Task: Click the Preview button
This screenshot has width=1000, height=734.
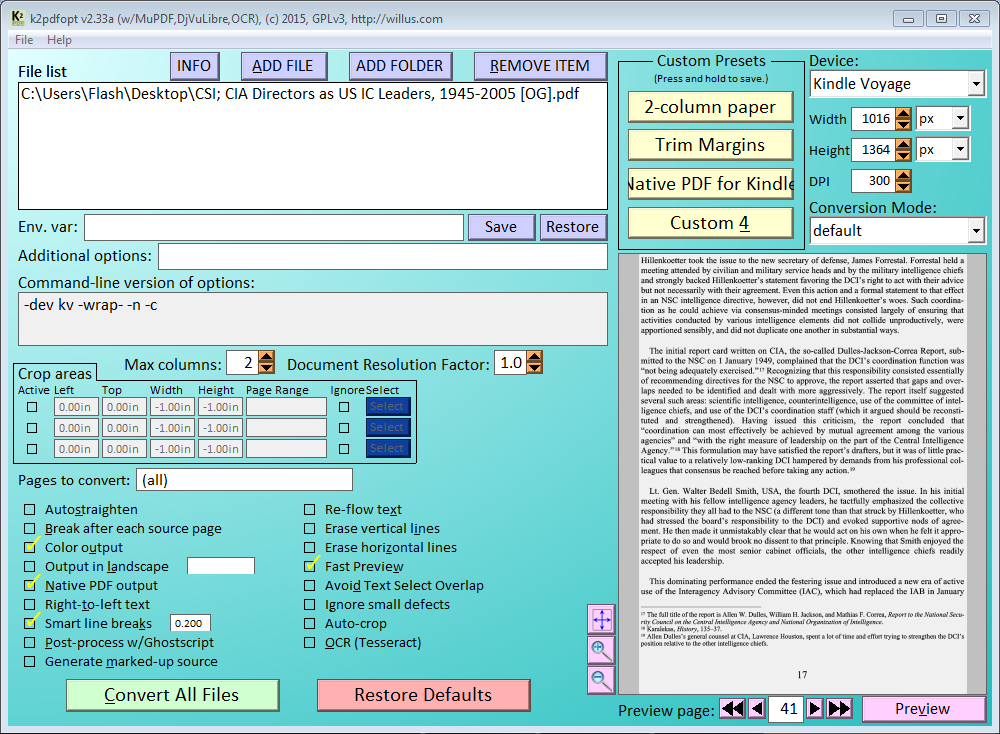Action: (x=922, y=708)
